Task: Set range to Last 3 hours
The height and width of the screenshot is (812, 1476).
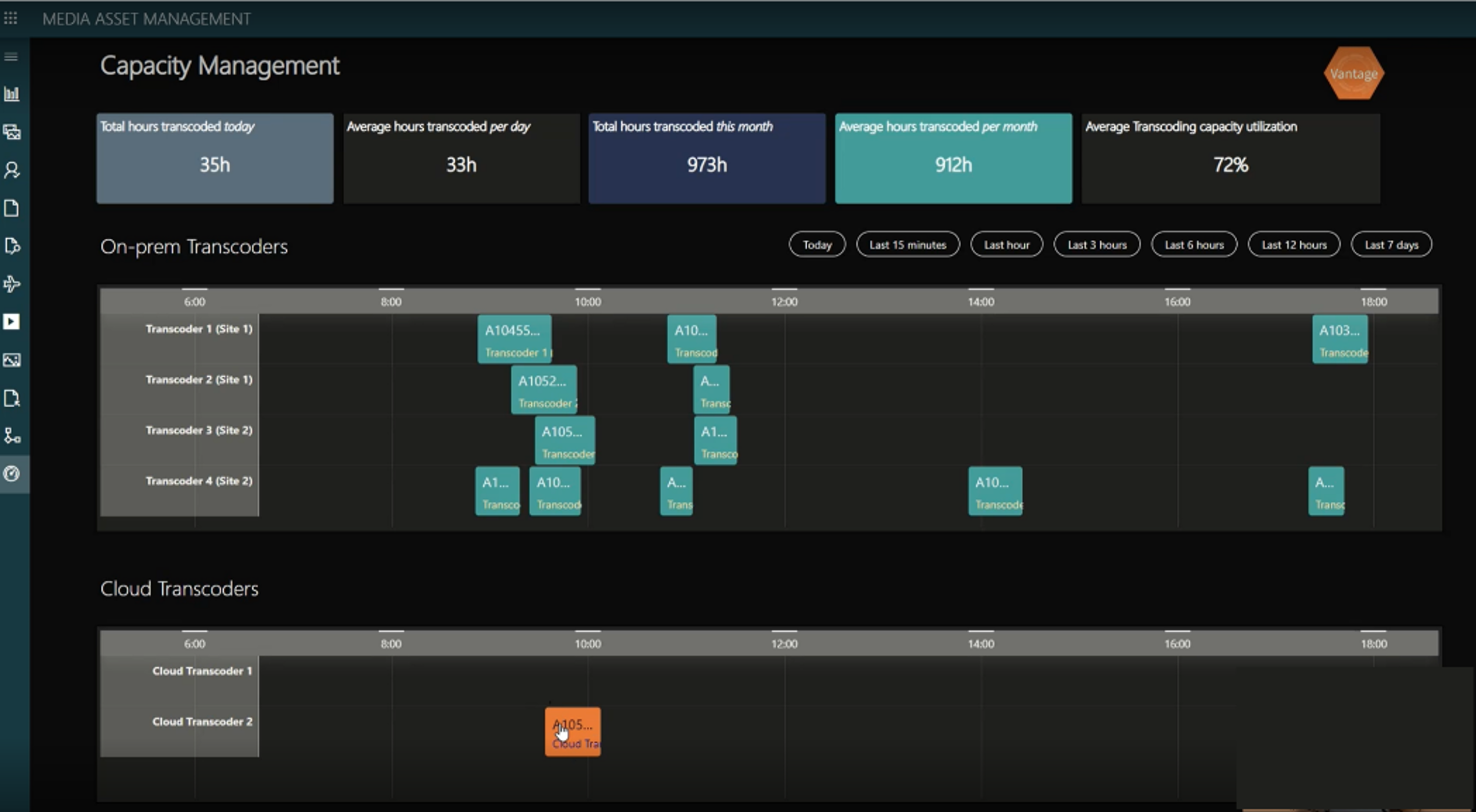Action: click(1097, 244)
